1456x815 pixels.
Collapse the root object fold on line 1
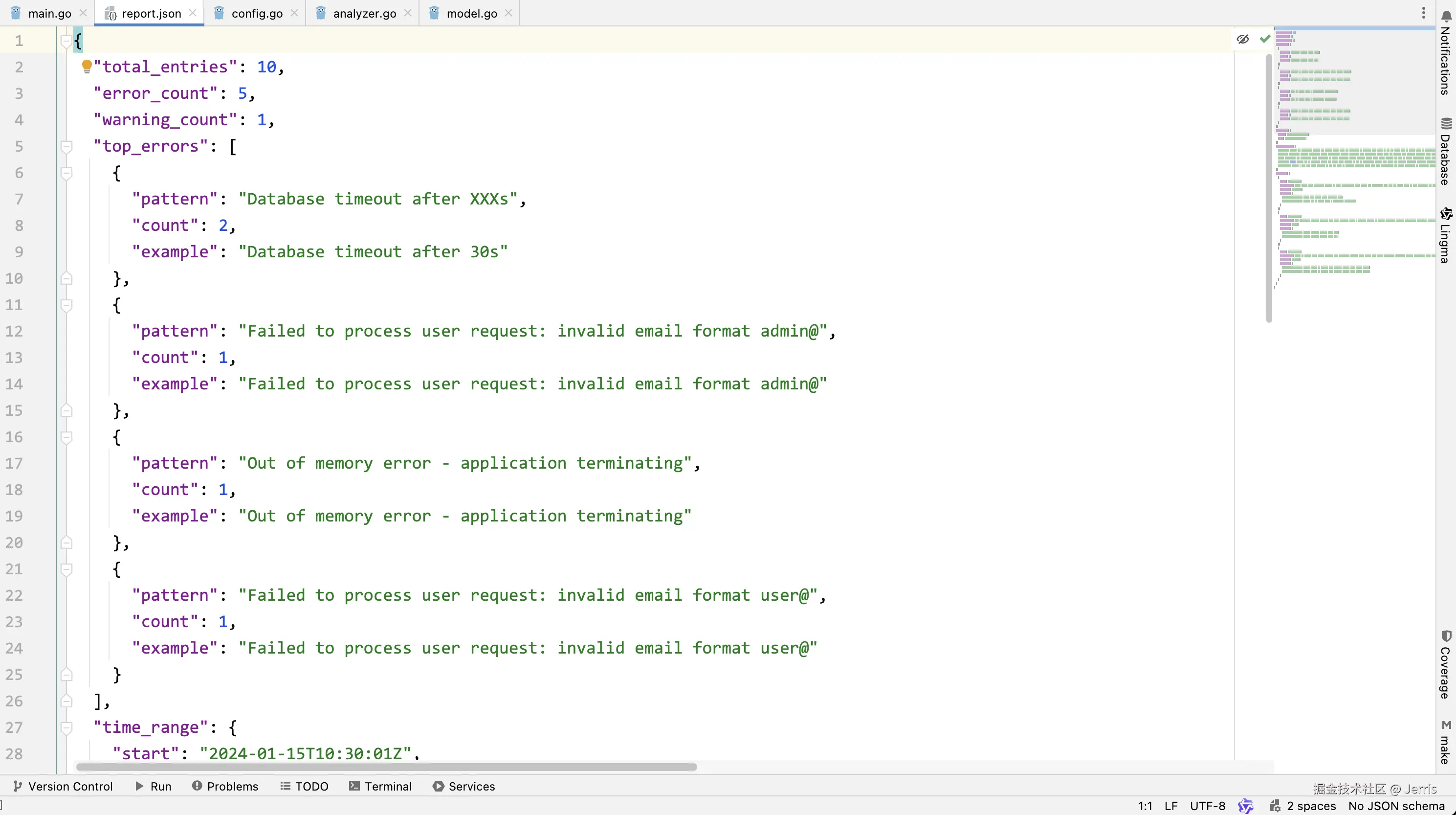pyautogui.click(x=66, y=41)
